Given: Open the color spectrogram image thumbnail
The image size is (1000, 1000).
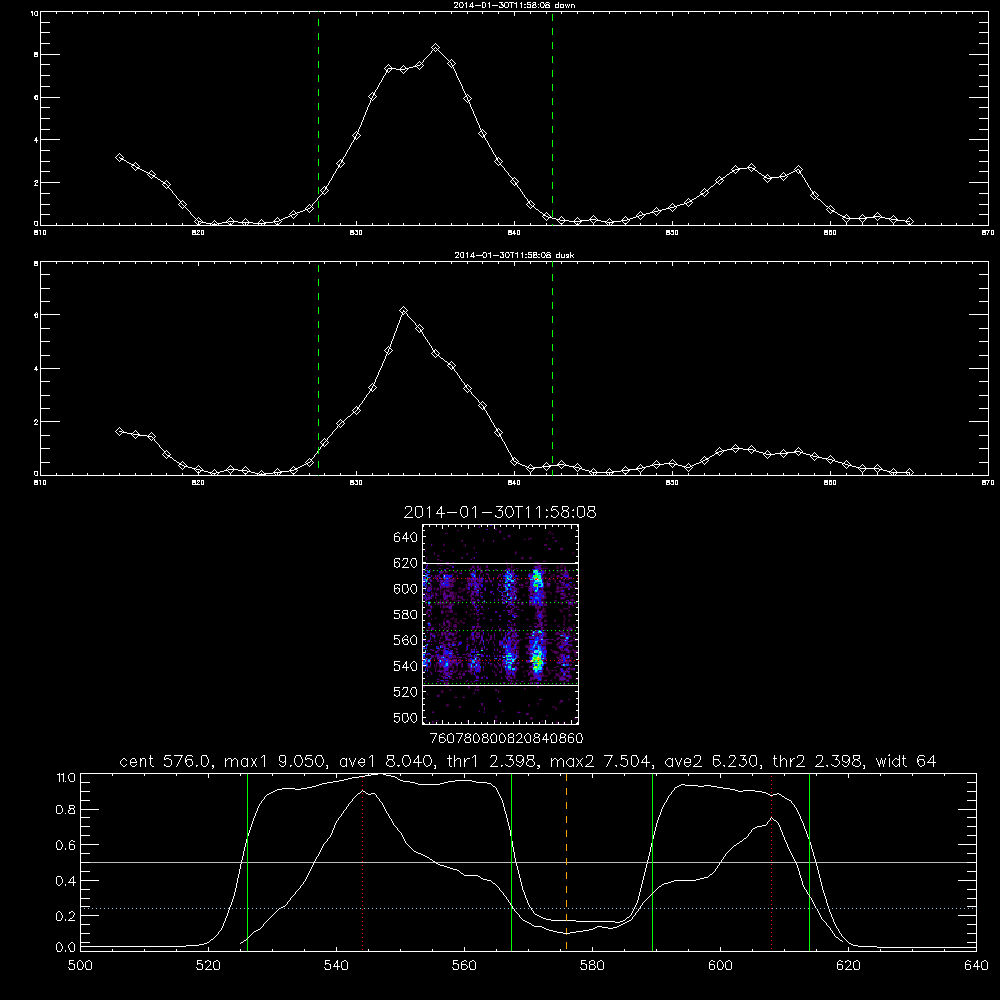Looking at the screenshot, I should 500,624.
